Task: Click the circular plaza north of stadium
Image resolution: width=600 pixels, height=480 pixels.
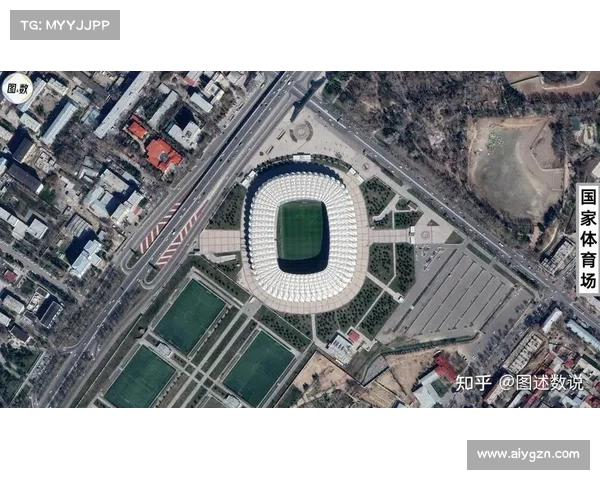Action: pos(301,132)
